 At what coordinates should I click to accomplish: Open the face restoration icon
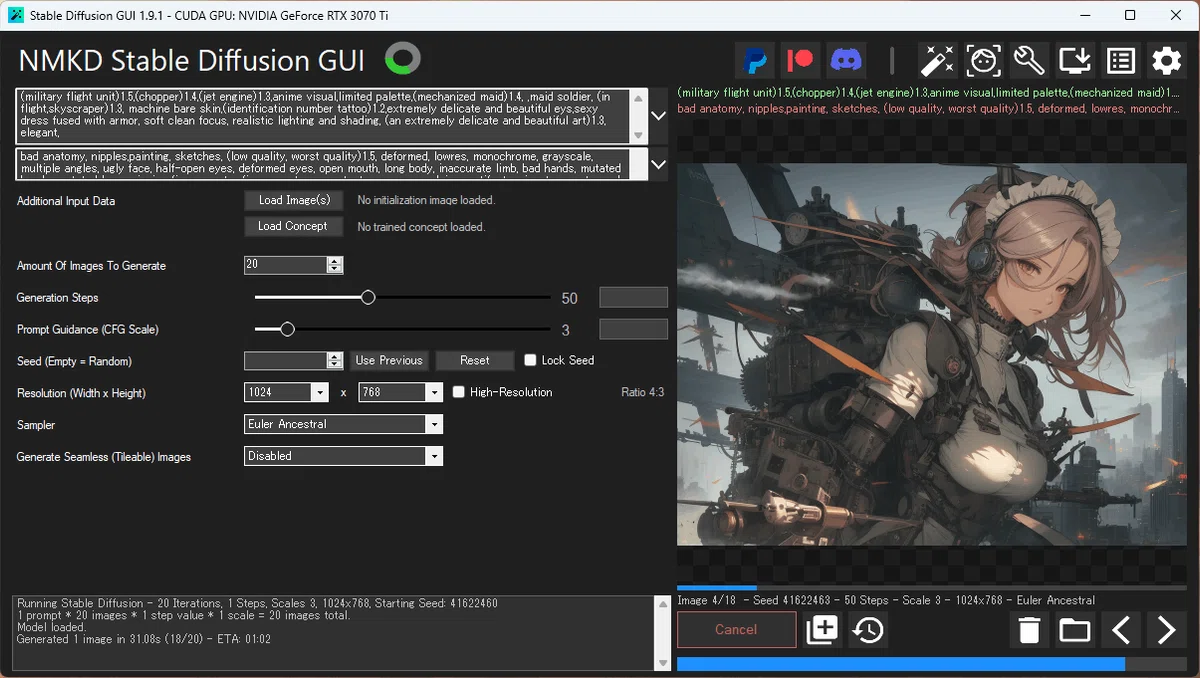983,61
